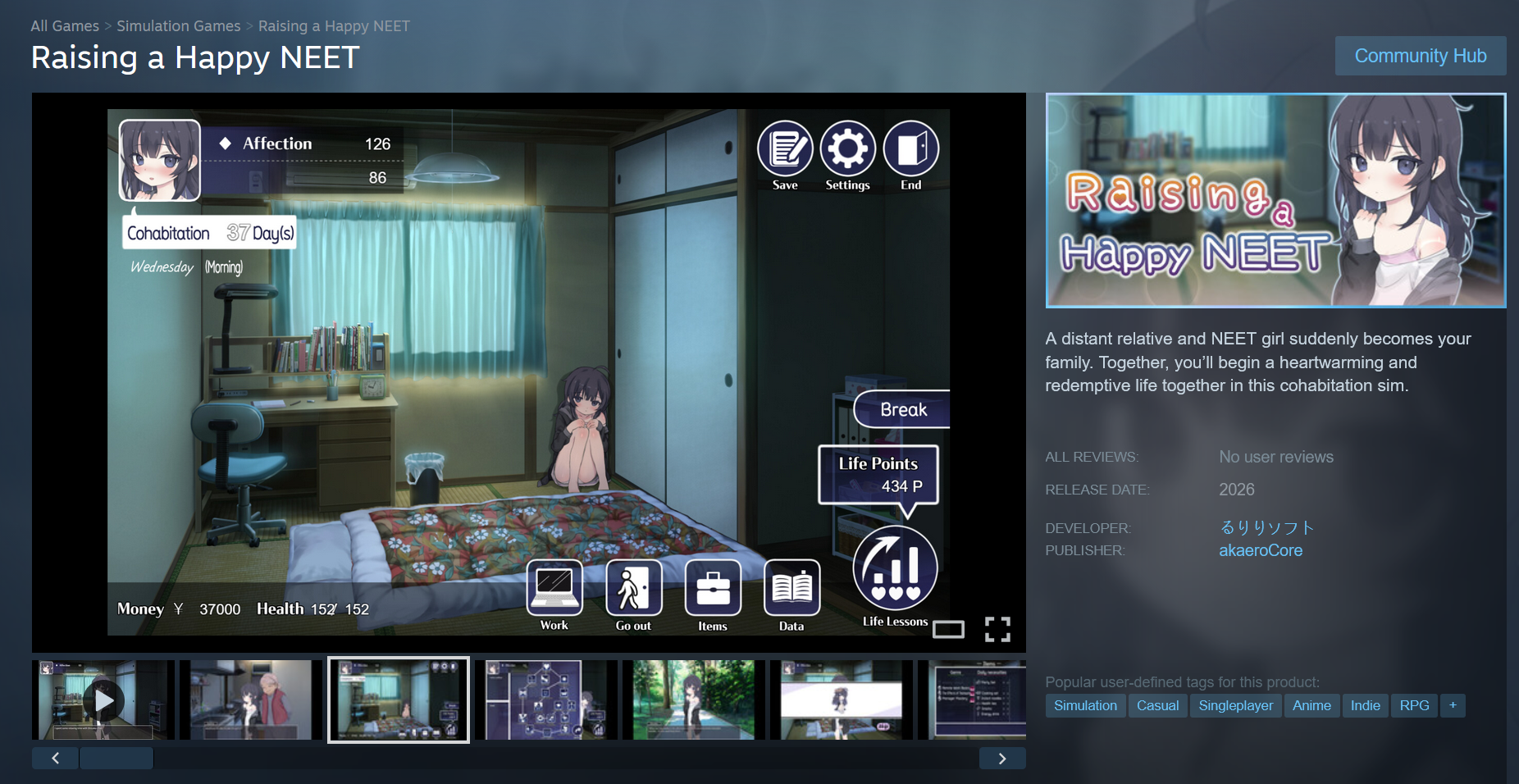The width and height of the screenshot is (1519, 784).
Task: Click the No user reviews text
Action: [x=1276, y=457]
